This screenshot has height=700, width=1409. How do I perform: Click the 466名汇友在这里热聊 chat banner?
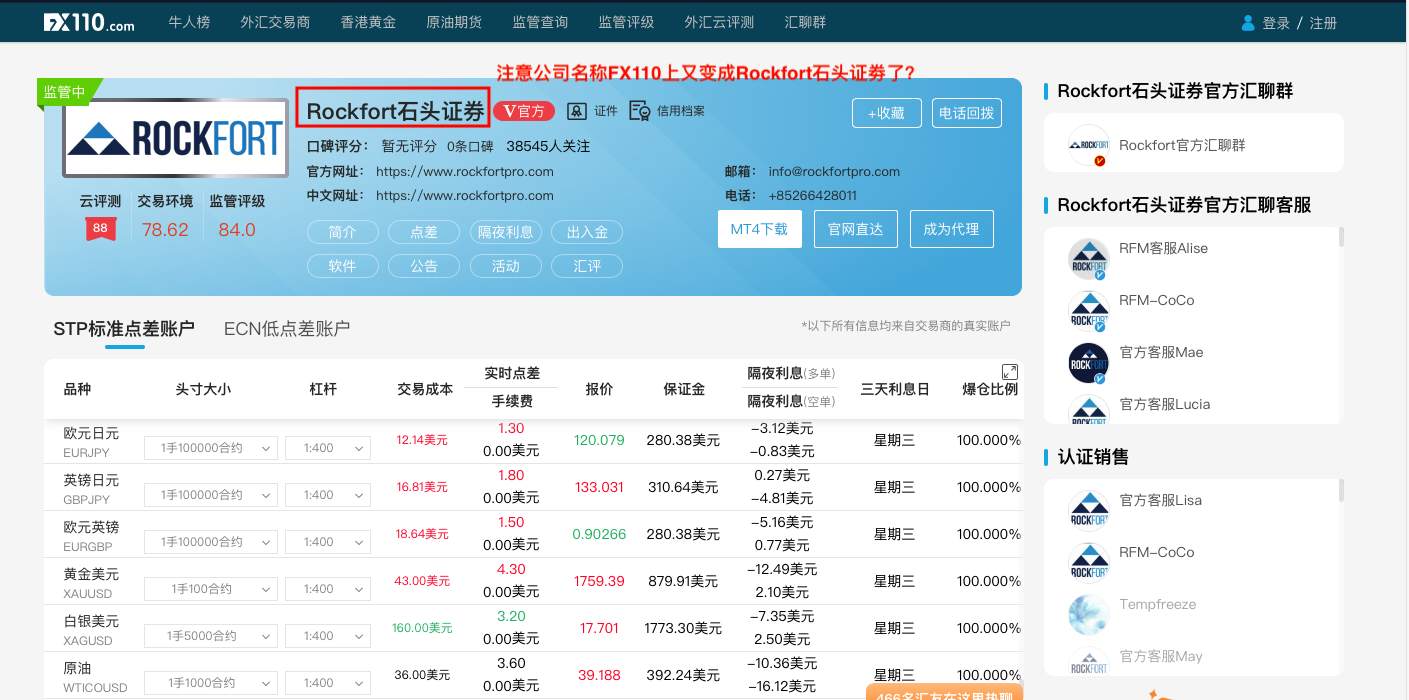point(944,692)
